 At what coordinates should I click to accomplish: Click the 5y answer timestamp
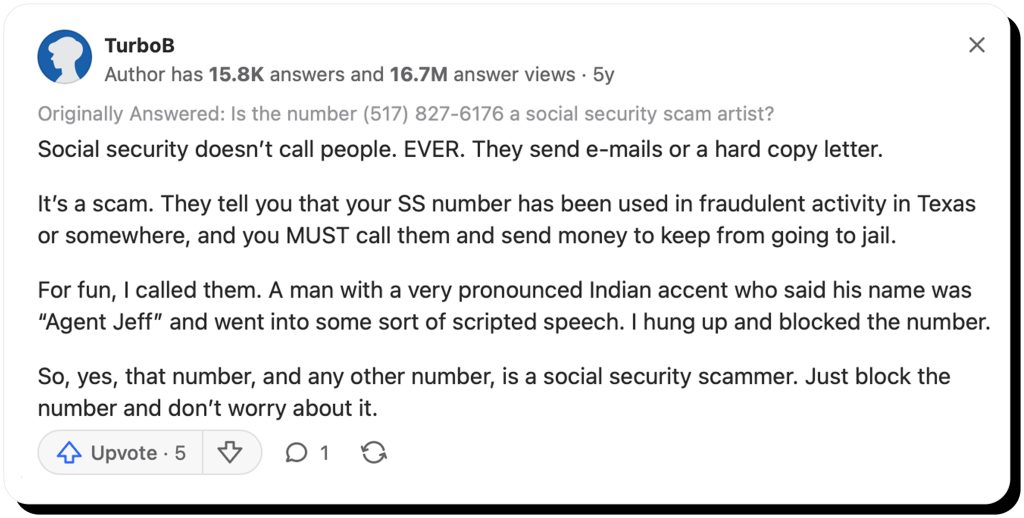pos(603,74)
